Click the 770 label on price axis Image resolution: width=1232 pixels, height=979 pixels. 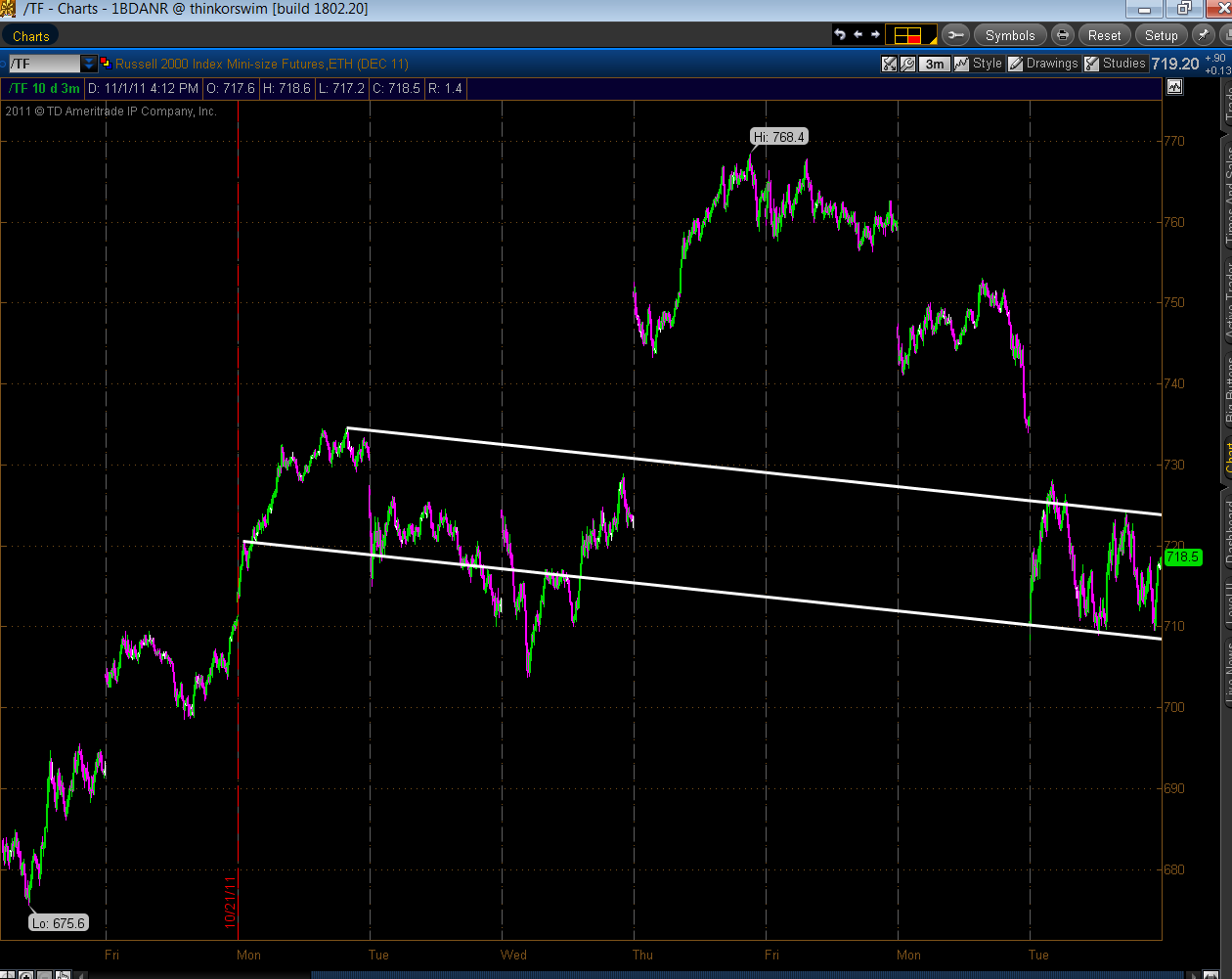point(1174,141)
